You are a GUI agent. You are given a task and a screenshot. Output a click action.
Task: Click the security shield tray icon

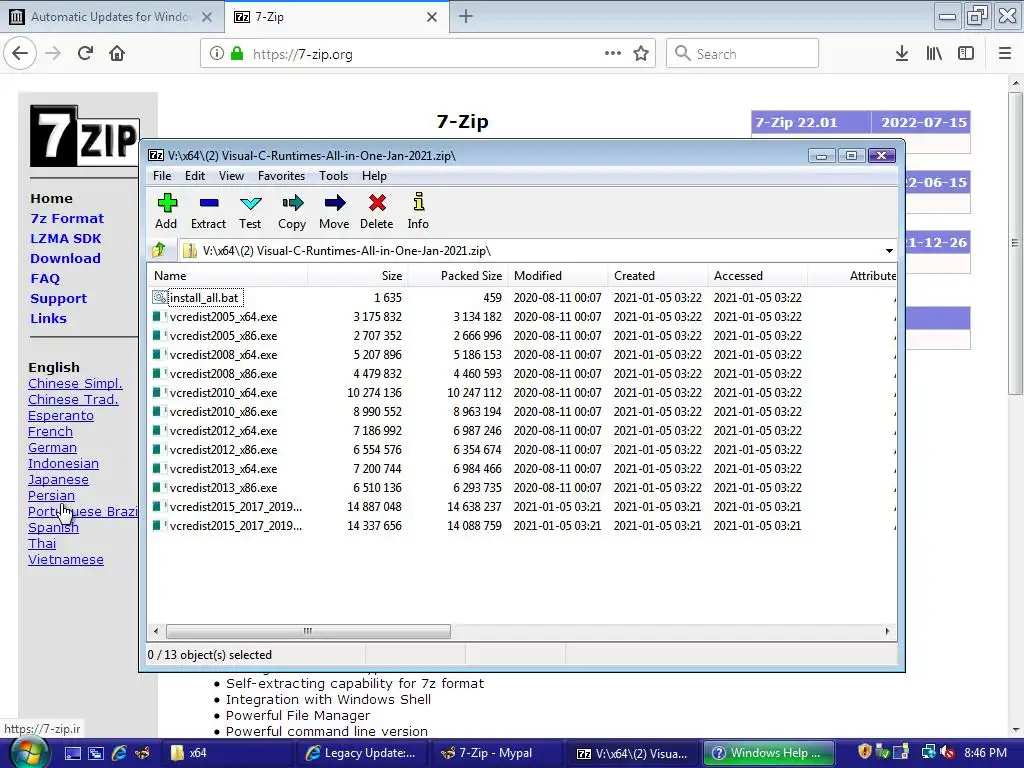(865, 752)
